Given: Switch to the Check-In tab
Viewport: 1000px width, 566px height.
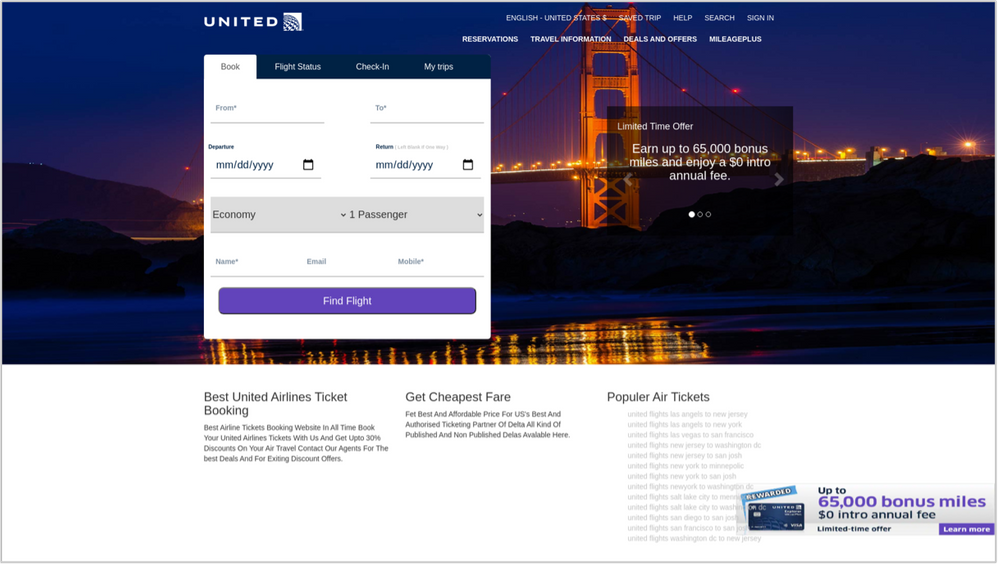Looking at the screenshot, I should click(372, 66).
